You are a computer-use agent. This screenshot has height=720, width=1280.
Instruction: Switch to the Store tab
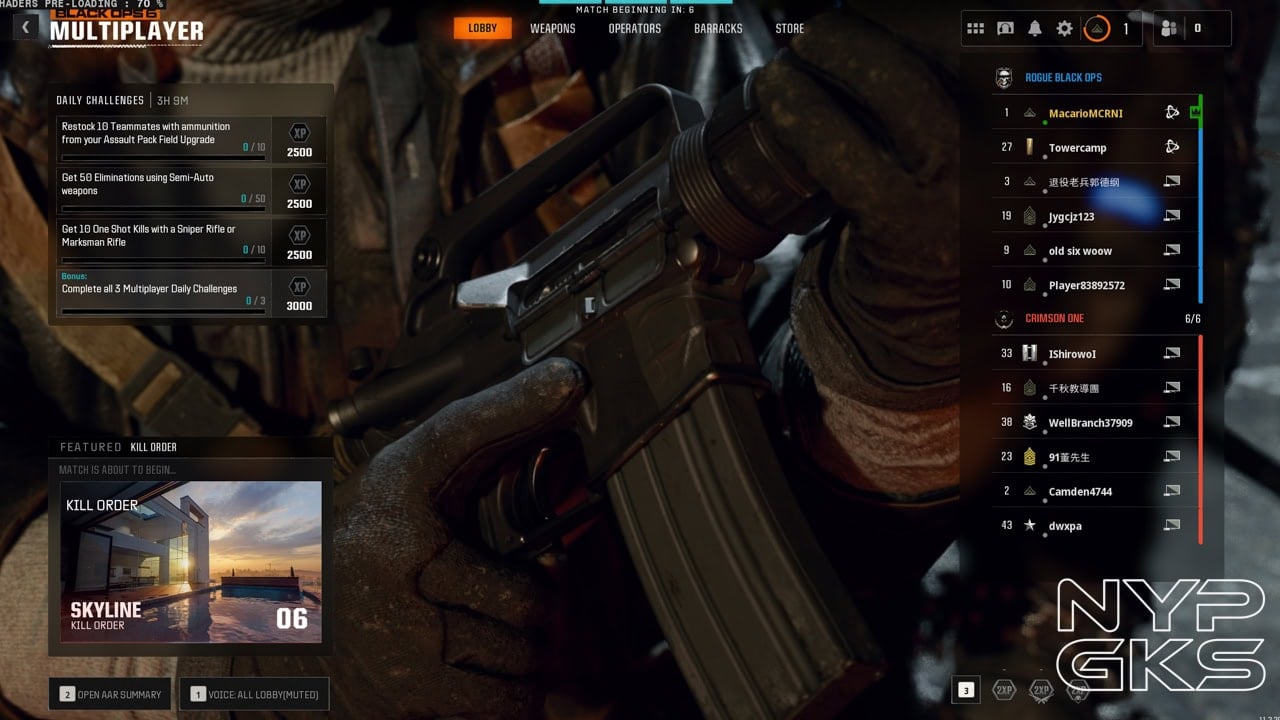coord(789,28)
